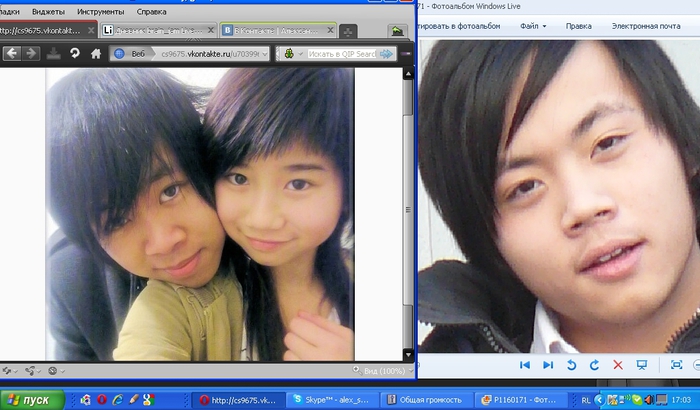The height and width of the screenshot is (410, 700).
Task: Switch keyboard language indicator RL
Action: [586, 400]
